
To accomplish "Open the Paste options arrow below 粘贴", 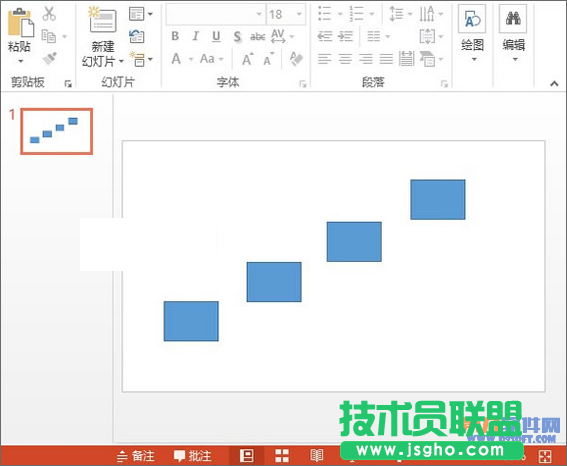I will pyautogui.click(x=21, y=61).
